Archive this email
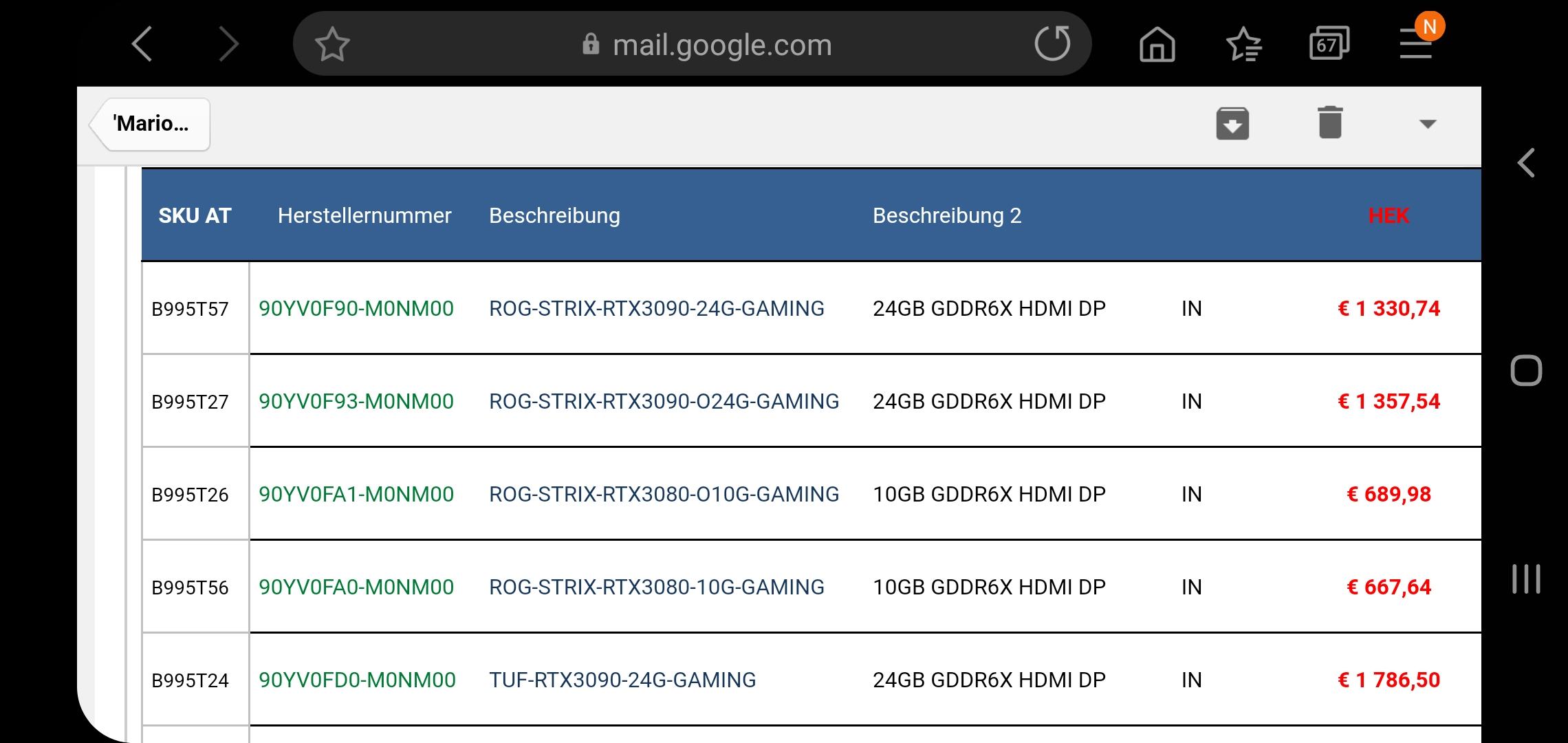This screenshot has width=1568, height=743. point(1232,124)
